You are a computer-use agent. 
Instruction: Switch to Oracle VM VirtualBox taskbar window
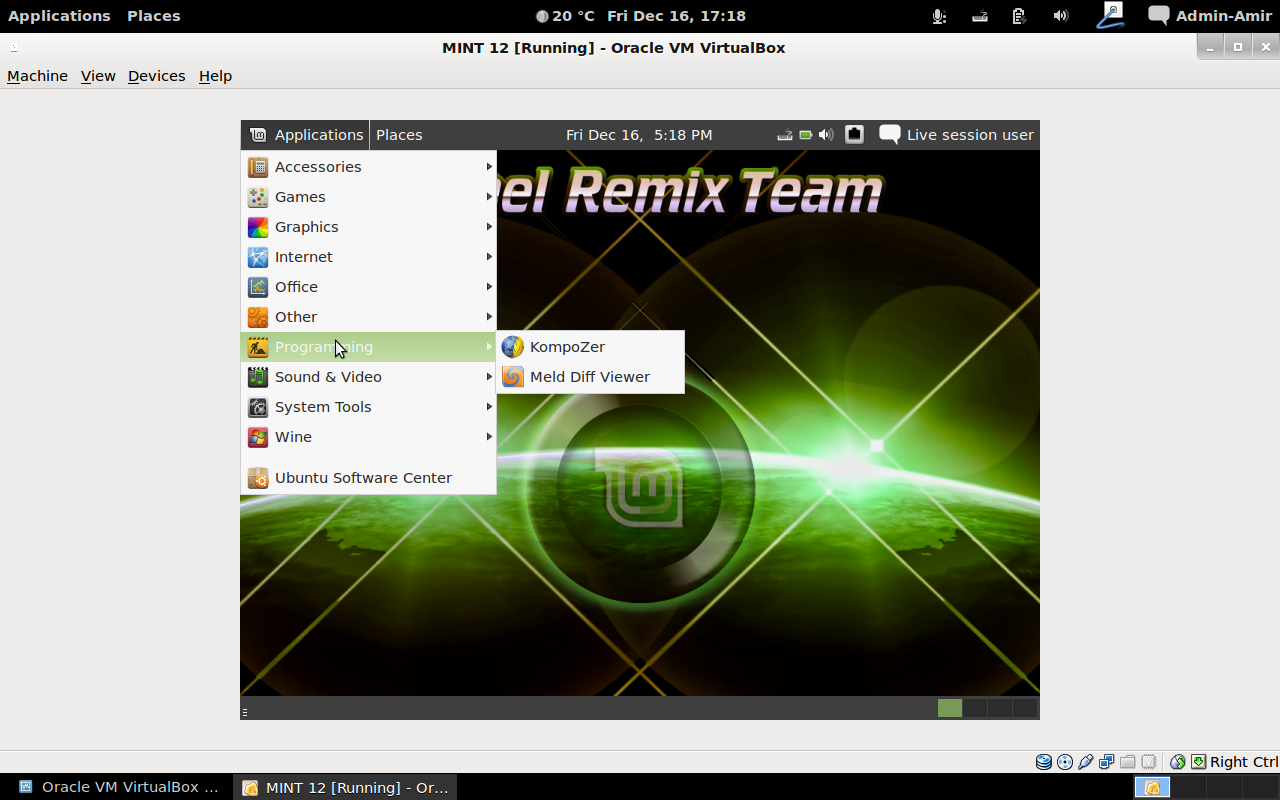pos(118,787)
